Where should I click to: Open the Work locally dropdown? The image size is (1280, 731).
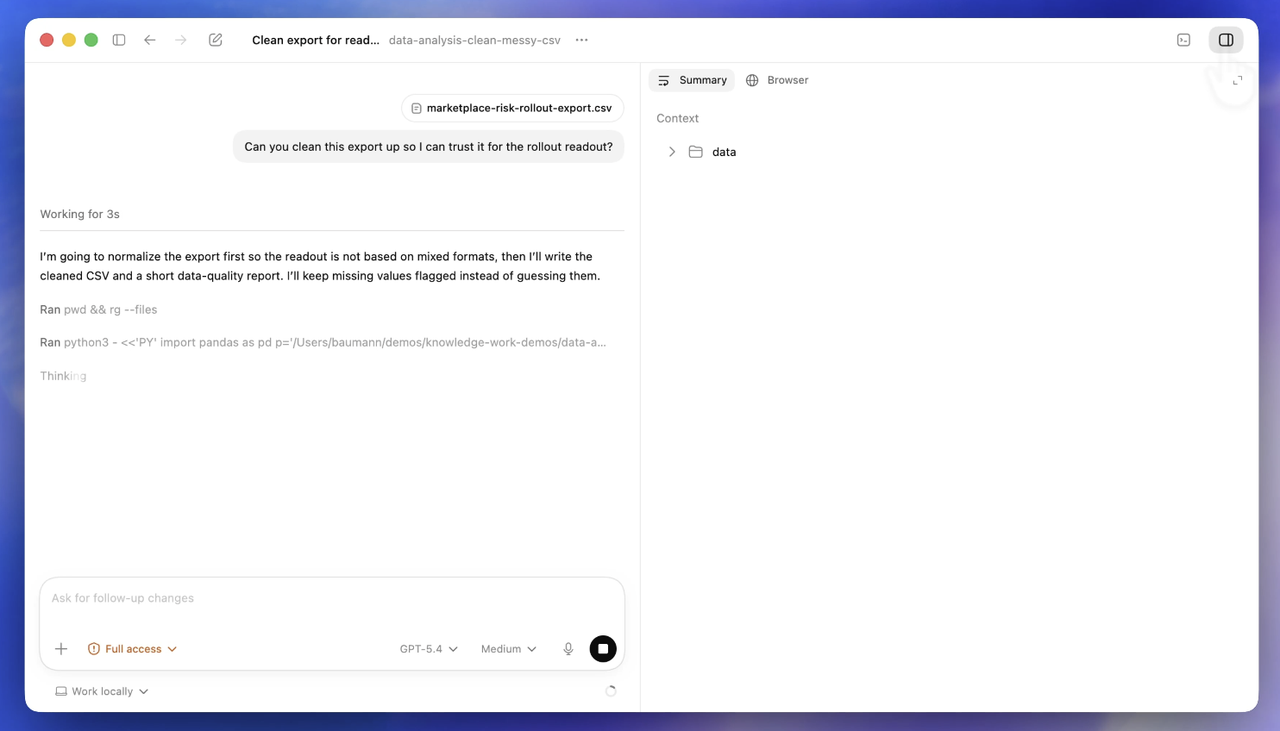point(102,691)
